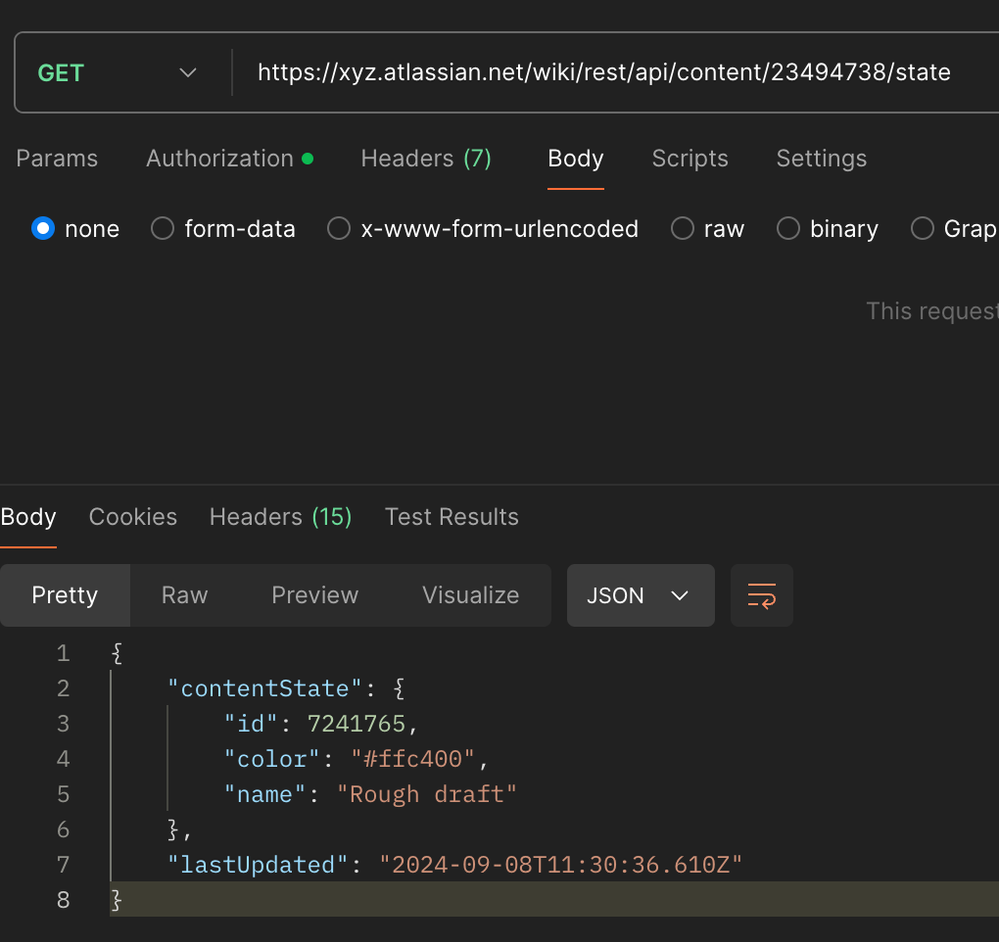
Task: Select the binary body radio button
Action: click(788, 228)
